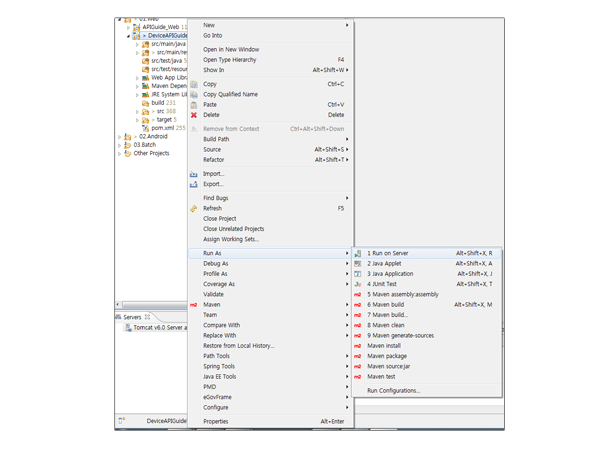Click the Run on Server icon
600x450 pixels.
pyautogui.click(x=358, y=254)
